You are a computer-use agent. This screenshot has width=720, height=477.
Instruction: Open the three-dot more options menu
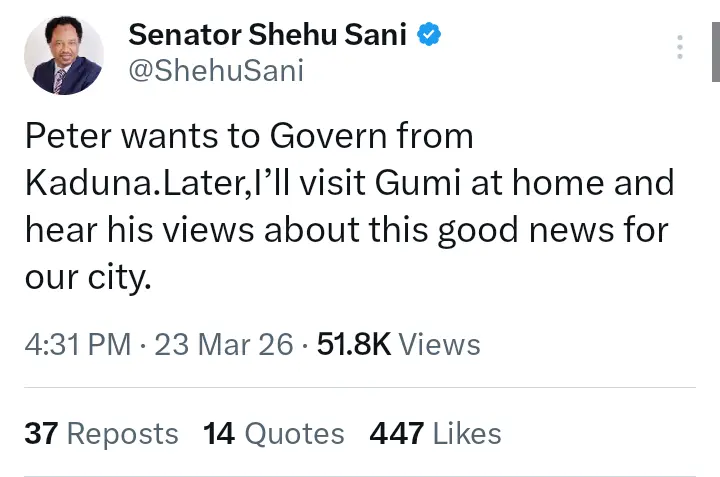(x=680, y=47)
